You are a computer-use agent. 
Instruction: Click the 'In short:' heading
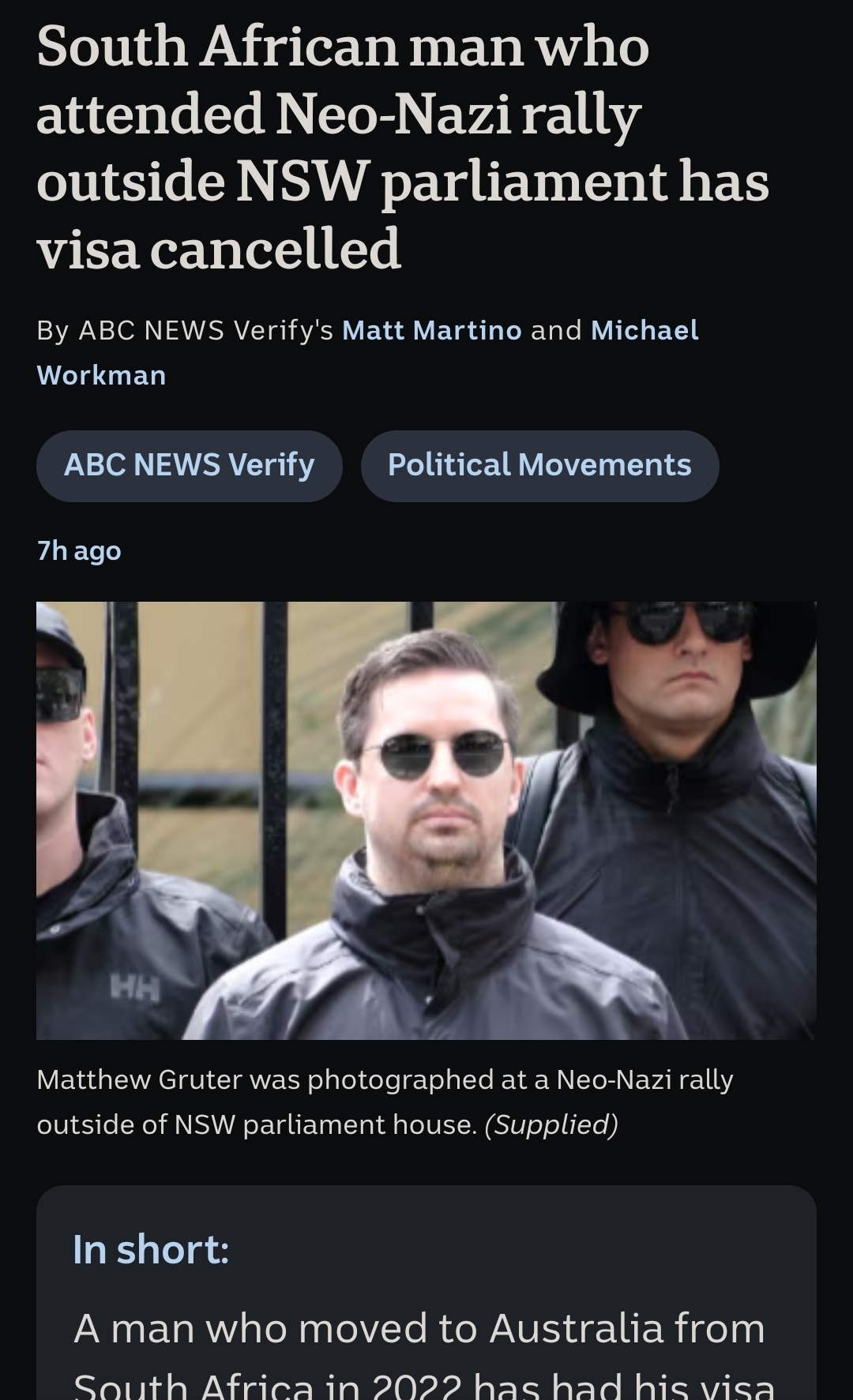pos(151,1249)
